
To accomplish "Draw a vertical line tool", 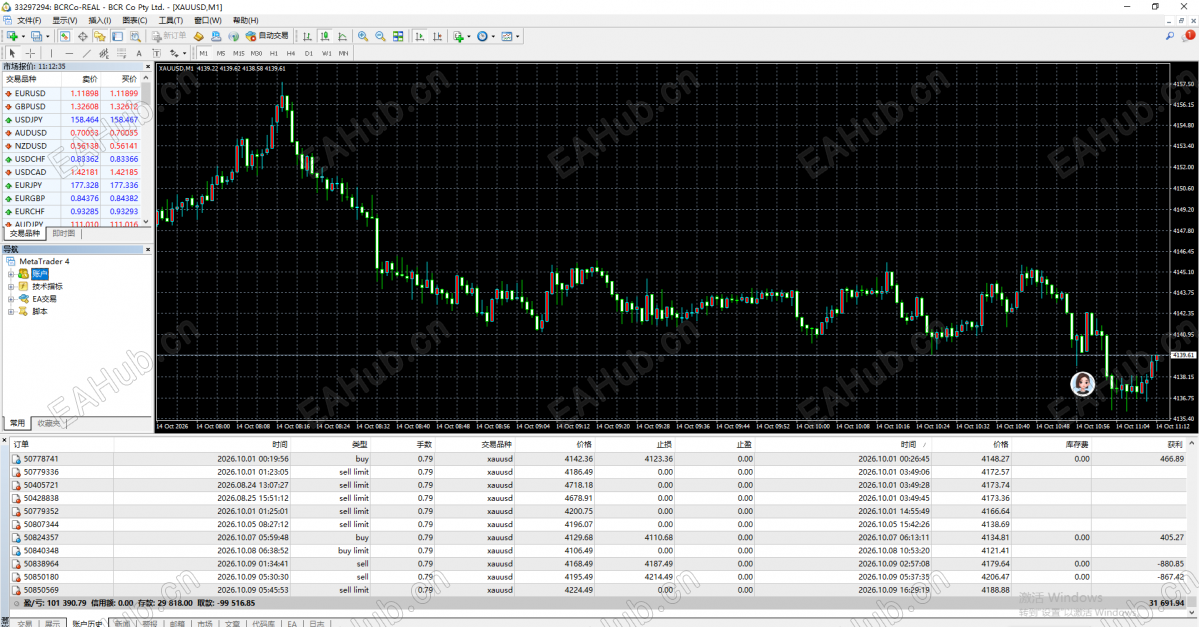I will (x=51, y=53).
